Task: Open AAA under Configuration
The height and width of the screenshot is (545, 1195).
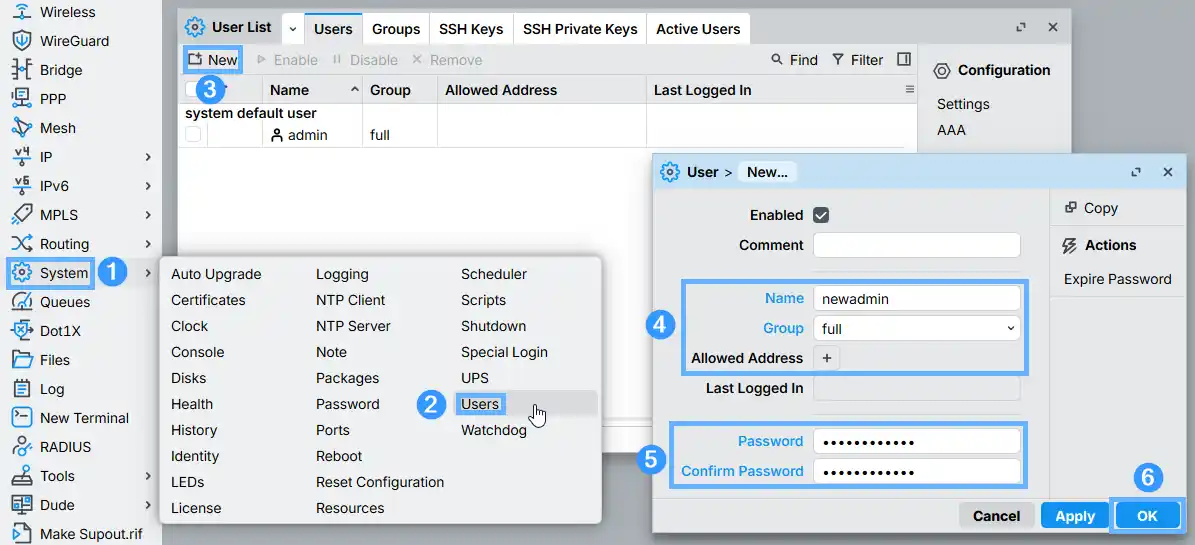Action: click(951, 130)
